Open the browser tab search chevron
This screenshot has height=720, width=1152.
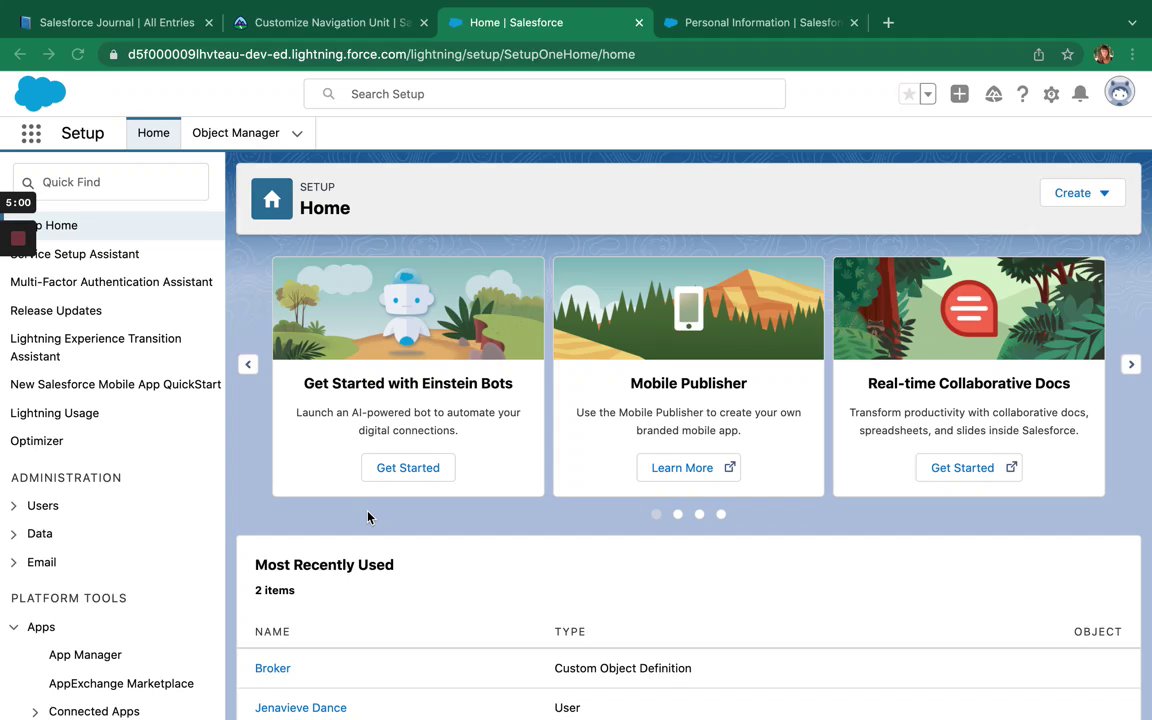point(1132,23)
